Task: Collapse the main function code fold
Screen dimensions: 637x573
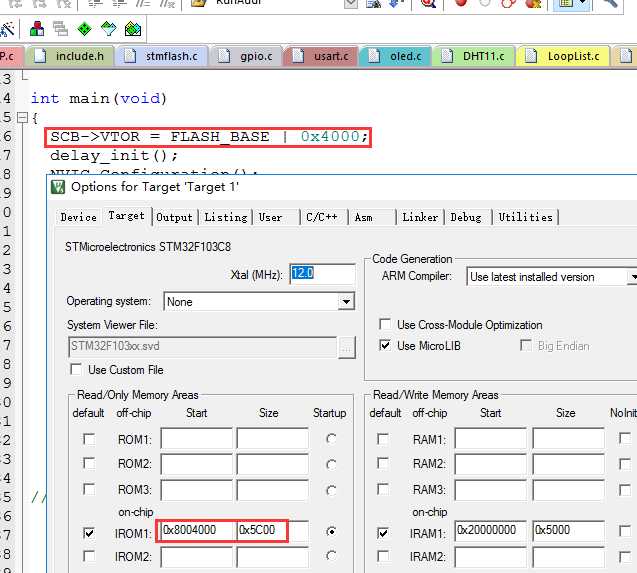Action: tap(23, 118)
